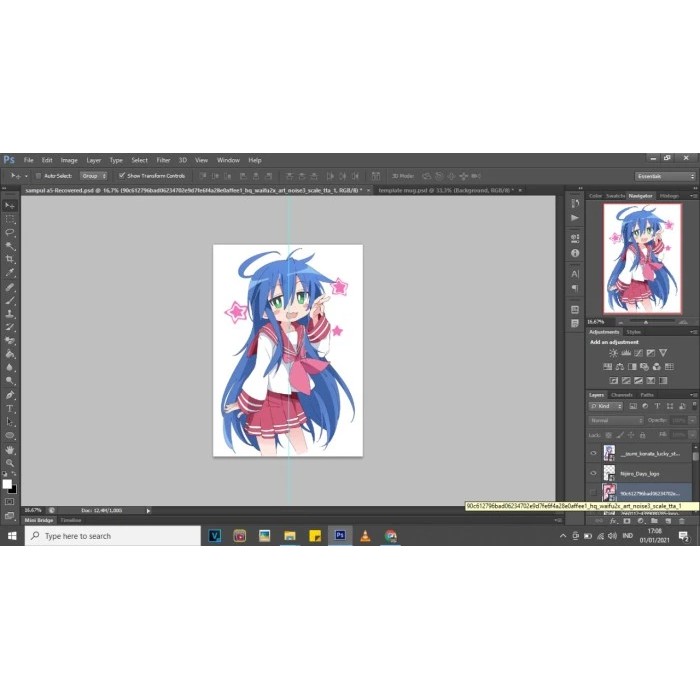Select the Lasso tool
Screen dimensions: 700x700
coord(10,233)
